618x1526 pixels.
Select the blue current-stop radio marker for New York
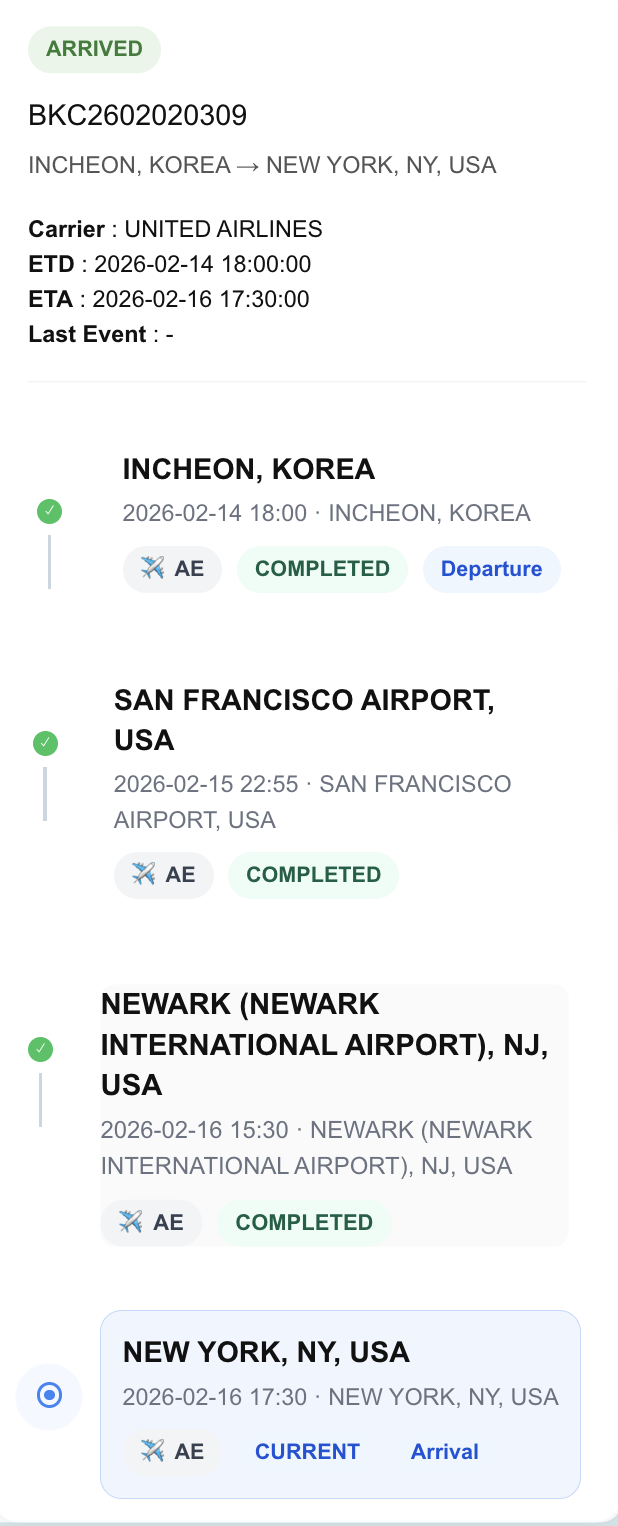click(x=49, y=1395)
